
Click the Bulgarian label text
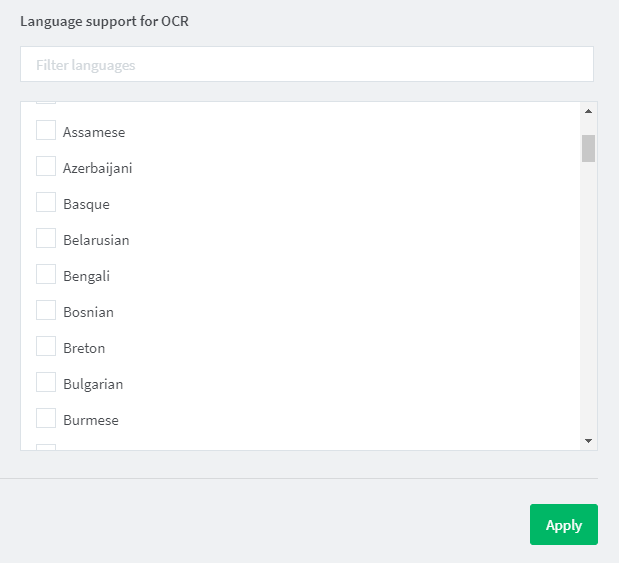pyautogui.click(x=93, y=384)
